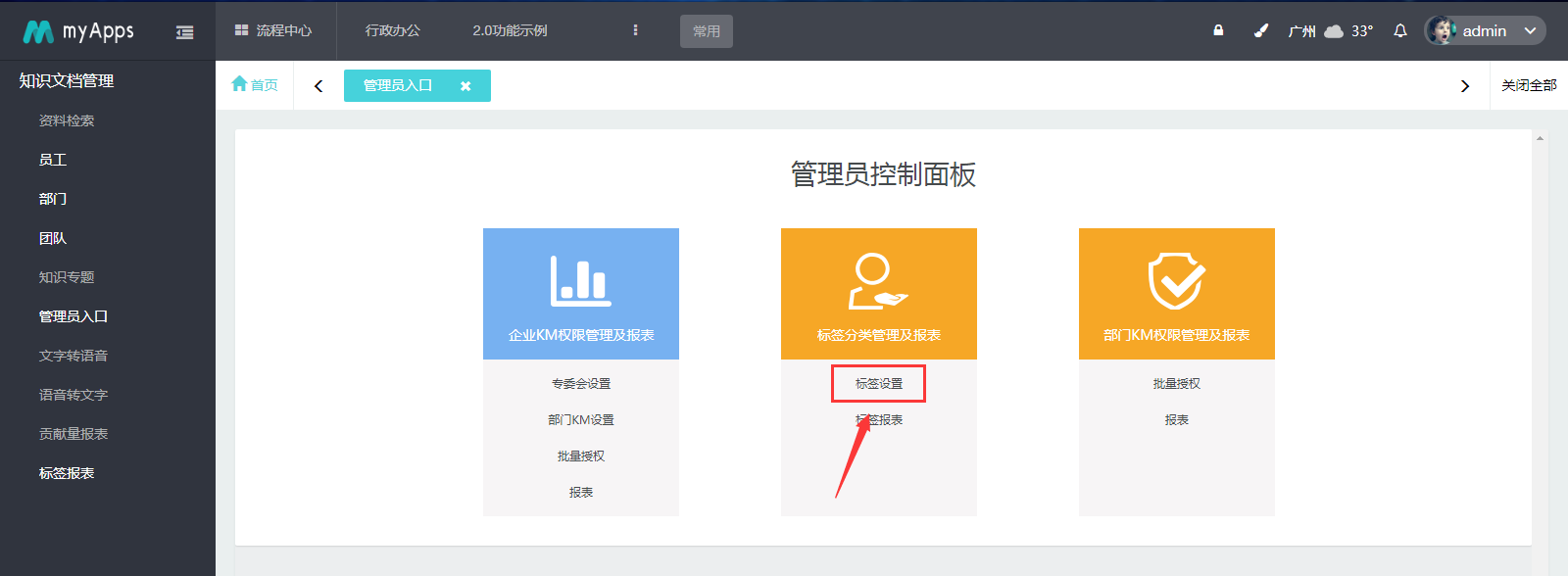Click the bar chart icon on blue card
The width and height of the screenshot is (1568, 576).
point(580,281)
